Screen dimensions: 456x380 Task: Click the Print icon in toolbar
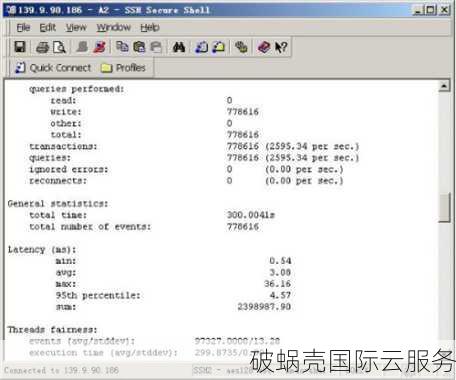coord(42,47)
